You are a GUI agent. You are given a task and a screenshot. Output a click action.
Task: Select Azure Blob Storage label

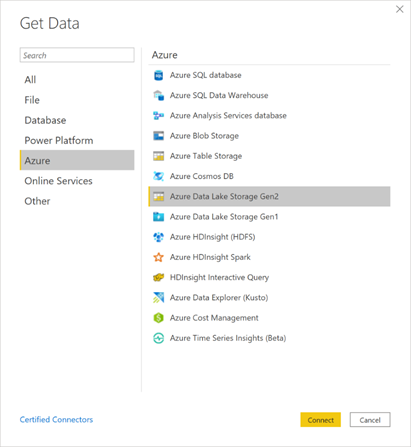(x=204, y=136)
